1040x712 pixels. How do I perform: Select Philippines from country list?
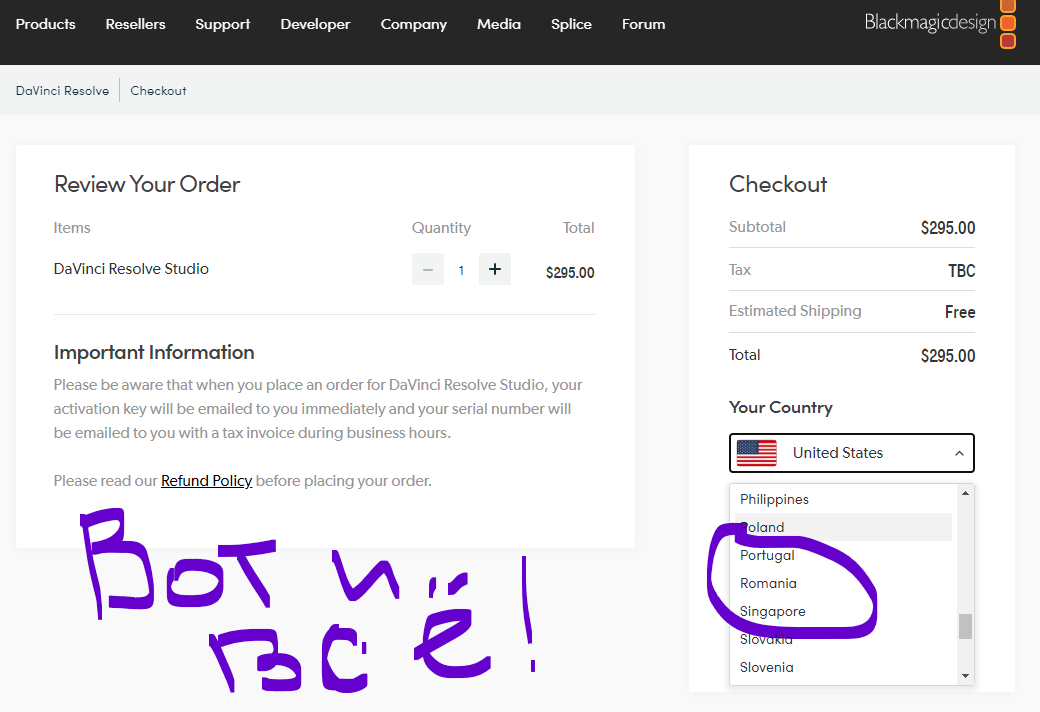tap(843, 499)
